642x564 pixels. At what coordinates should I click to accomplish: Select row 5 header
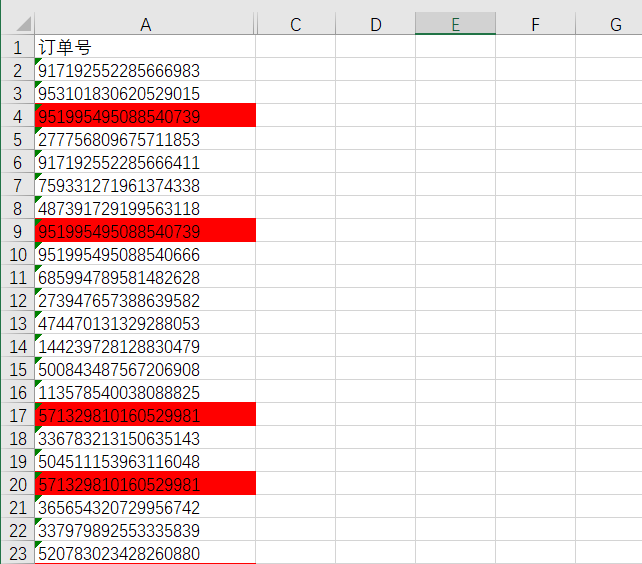click(x=18, y=138)
